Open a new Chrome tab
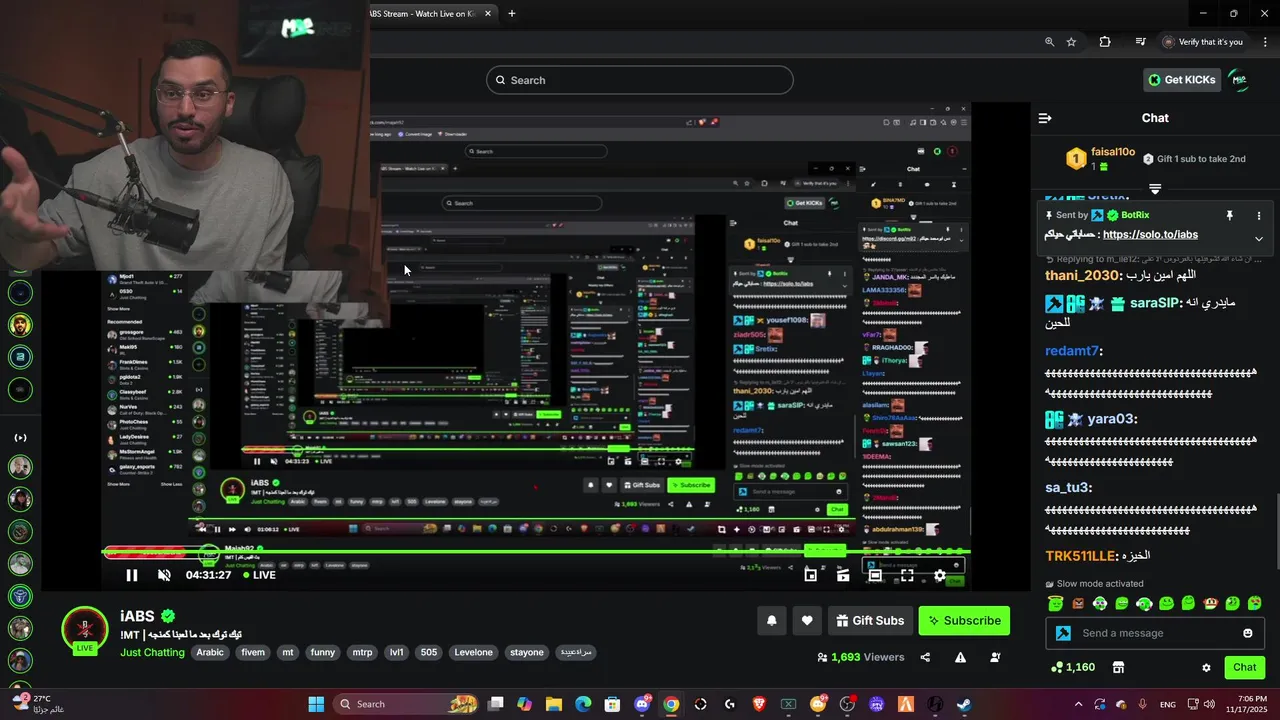1280x720 pixels. [512, 13]
